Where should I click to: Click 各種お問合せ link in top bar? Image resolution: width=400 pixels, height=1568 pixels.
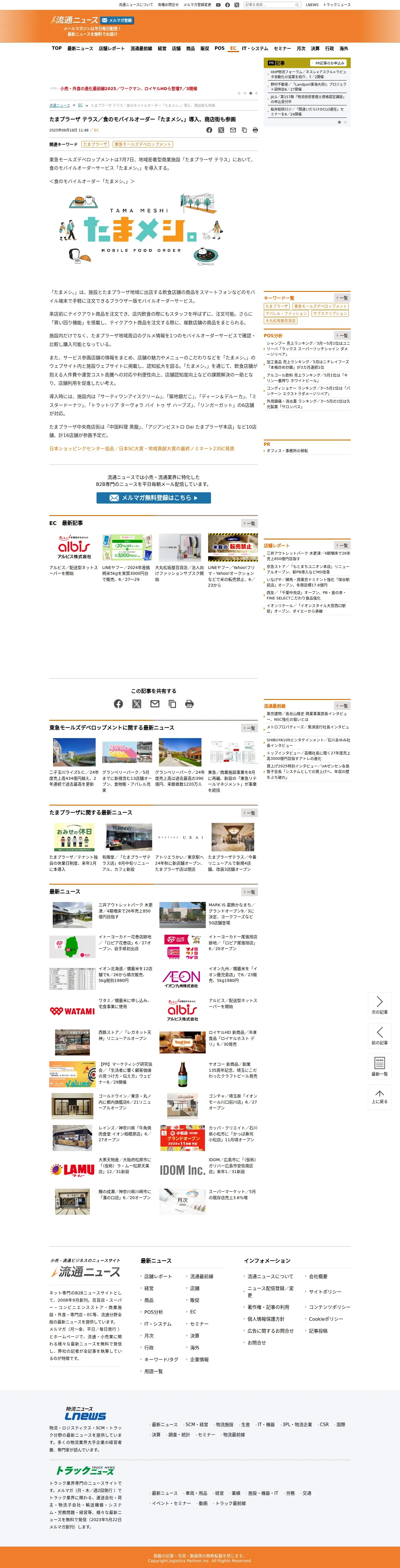(x=168, y=5)
